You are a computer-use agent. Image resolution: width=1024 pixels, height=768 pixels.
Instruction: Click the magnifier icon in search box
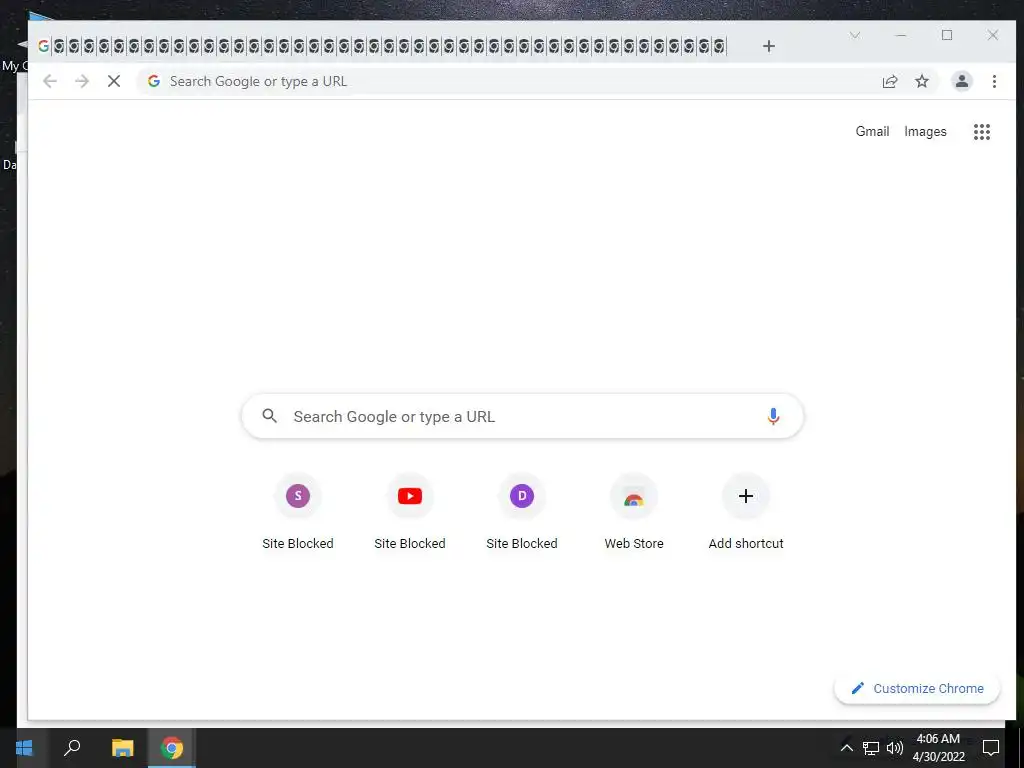(x=269, y=415)
